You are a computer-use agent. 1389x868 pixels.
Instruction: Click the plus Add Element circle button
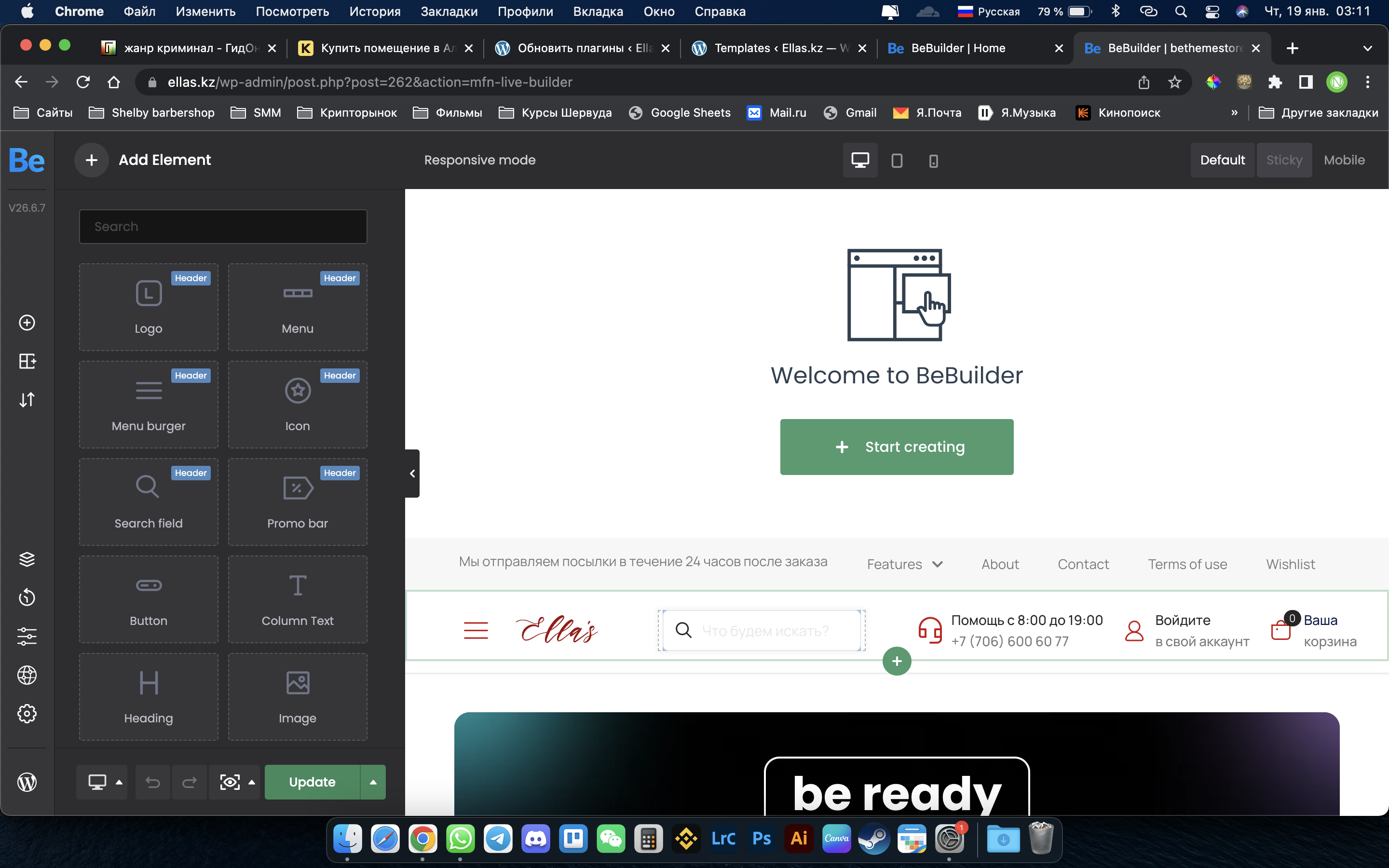pos(91,160)
